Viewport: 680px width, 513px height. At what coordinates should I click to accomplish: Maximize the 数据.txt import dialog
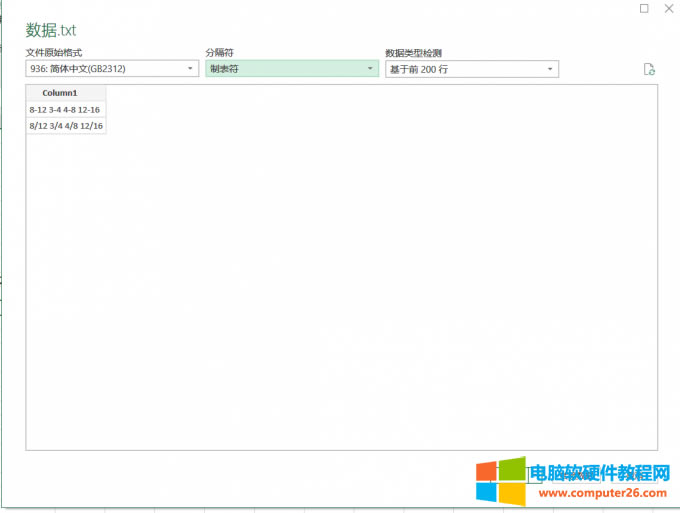(643, 9)
